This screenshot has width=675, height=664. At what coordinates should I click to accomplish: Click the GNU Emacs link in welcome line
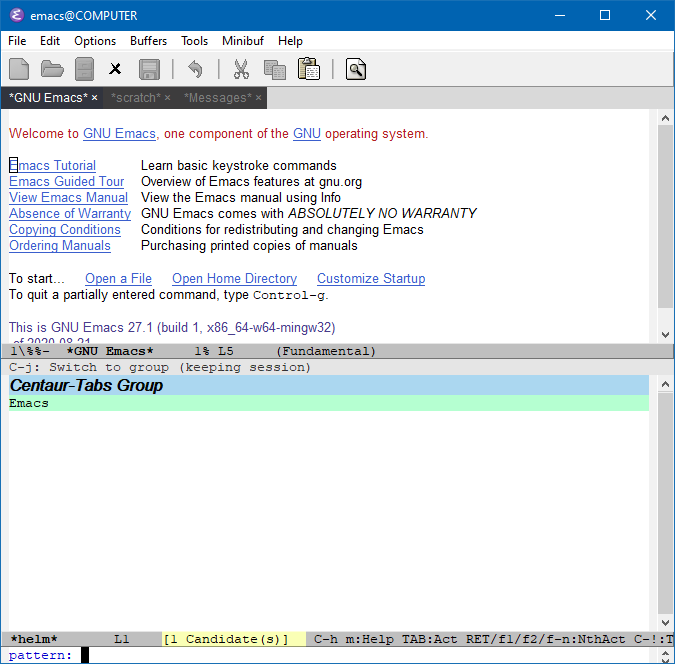[x=119, y=133]
